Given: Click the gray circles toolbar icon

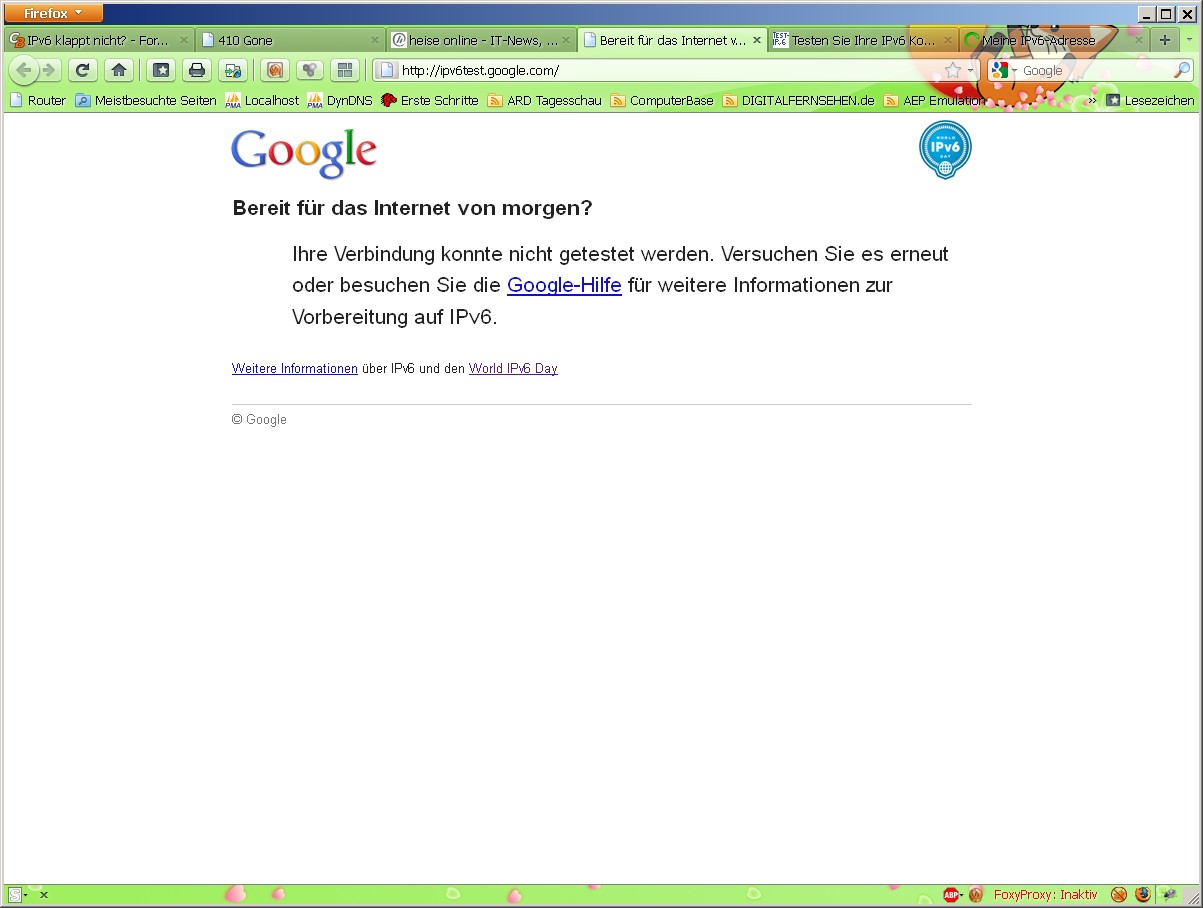Looking at the screenshot, I should [310, 70].
